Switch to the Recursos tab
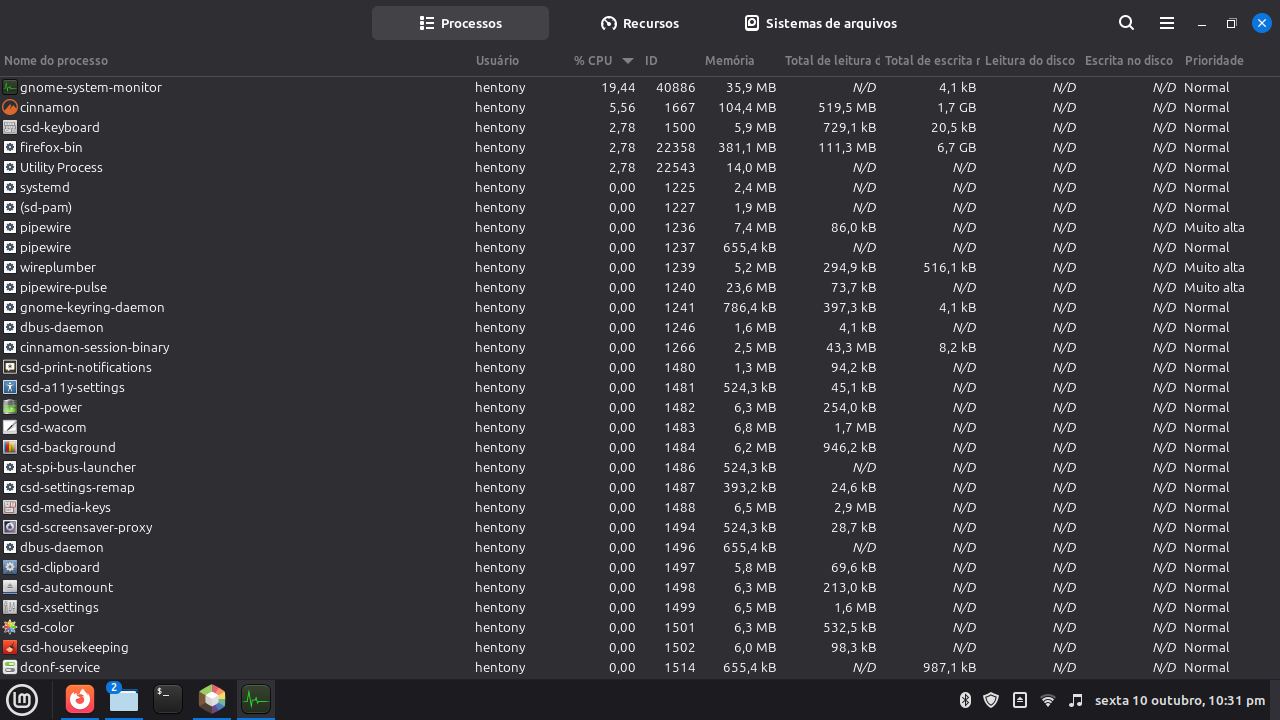The image size is (1280, 720). (x=640, y=23)
